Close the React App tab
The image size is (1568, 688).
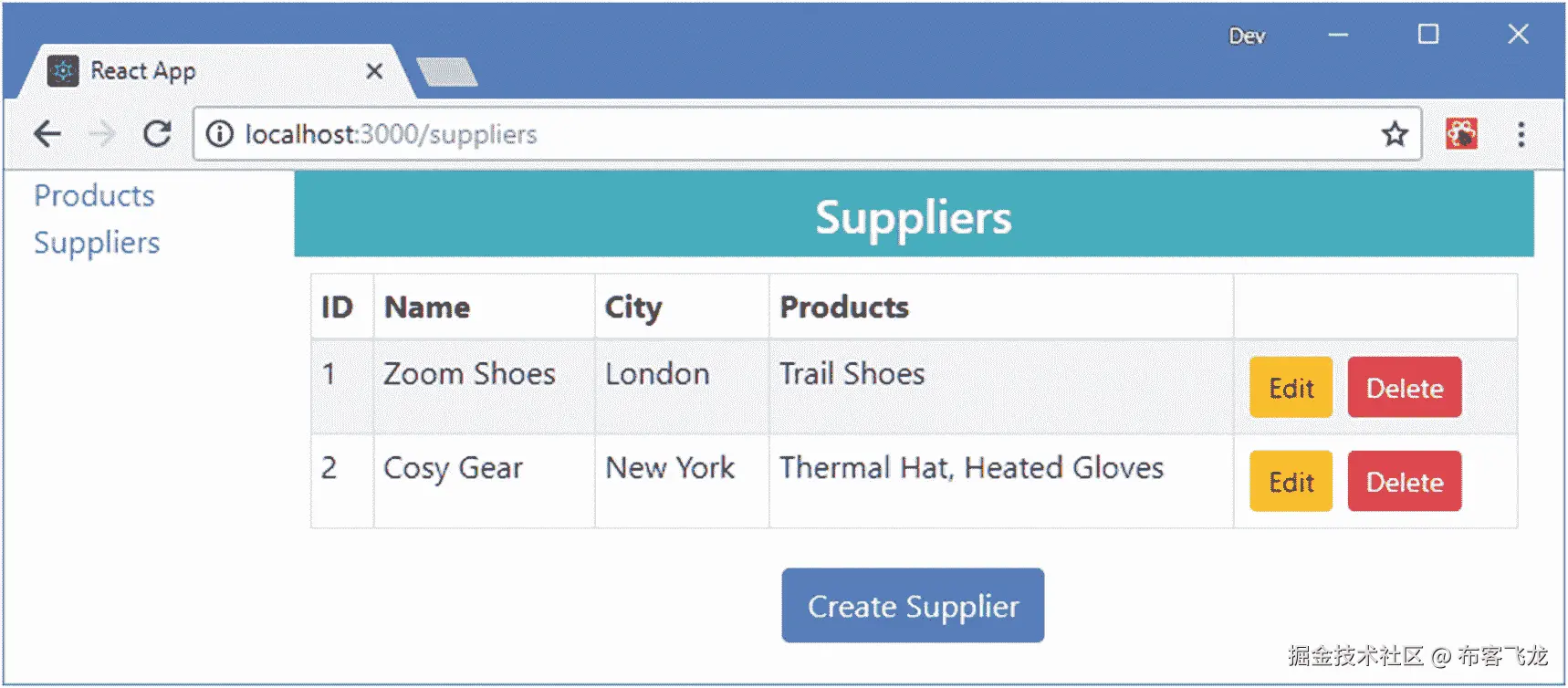pyautogui.click(x=374, y=71)
